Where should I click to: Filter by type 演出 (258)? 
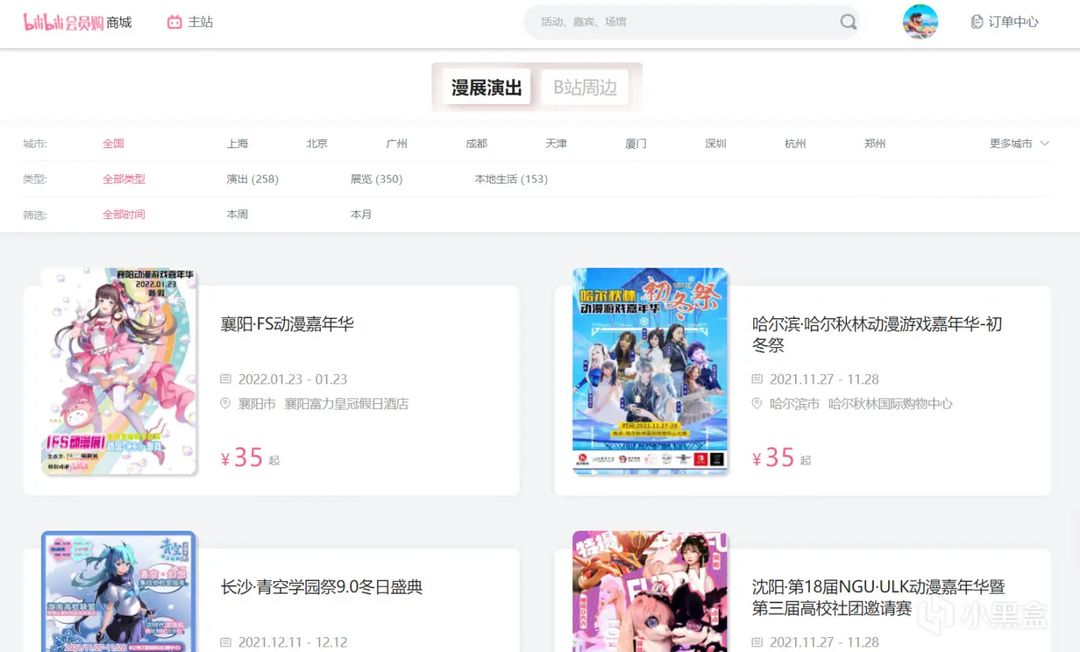click(253, 179)
